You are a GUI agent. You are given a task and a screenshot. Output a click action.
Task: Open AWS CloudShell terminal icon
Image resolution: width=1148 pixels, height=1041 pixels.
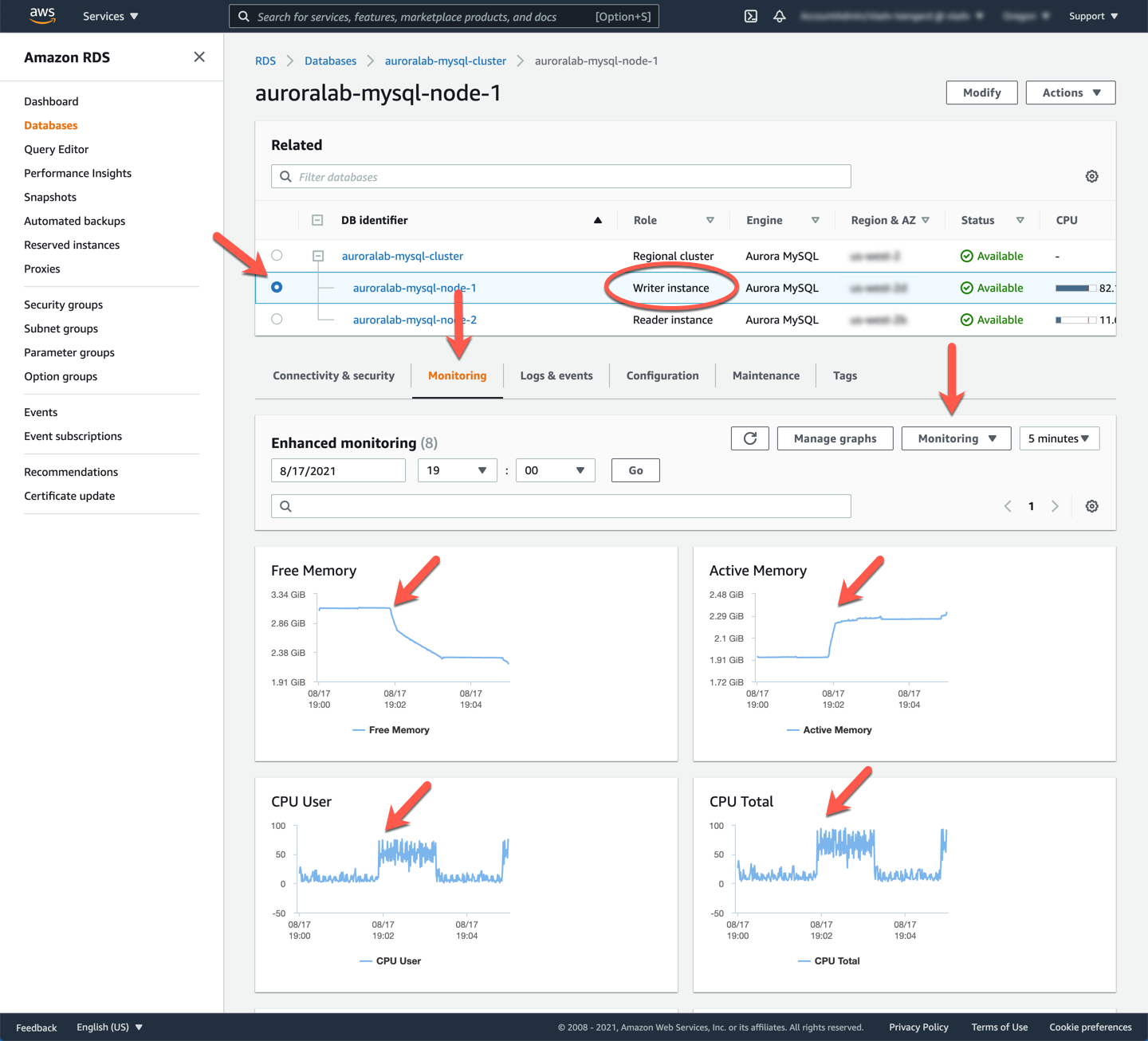750,16
